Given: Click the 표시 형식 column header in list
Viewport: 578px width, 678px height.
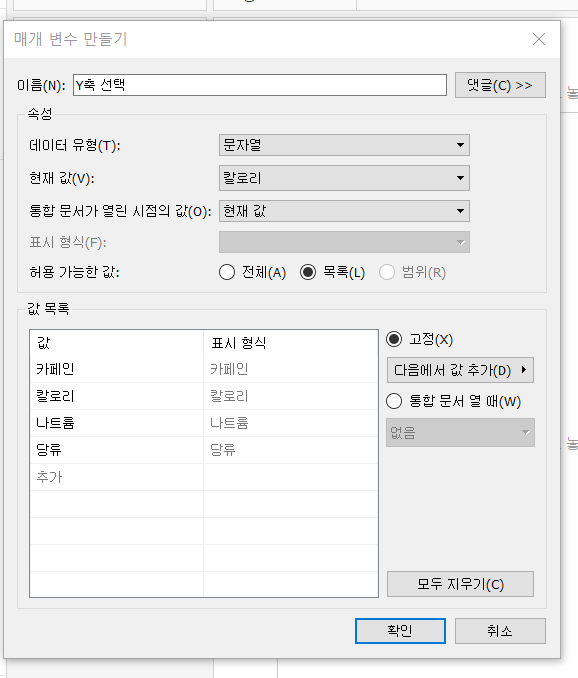Looking at the screenshot, I should click(291, 343).
